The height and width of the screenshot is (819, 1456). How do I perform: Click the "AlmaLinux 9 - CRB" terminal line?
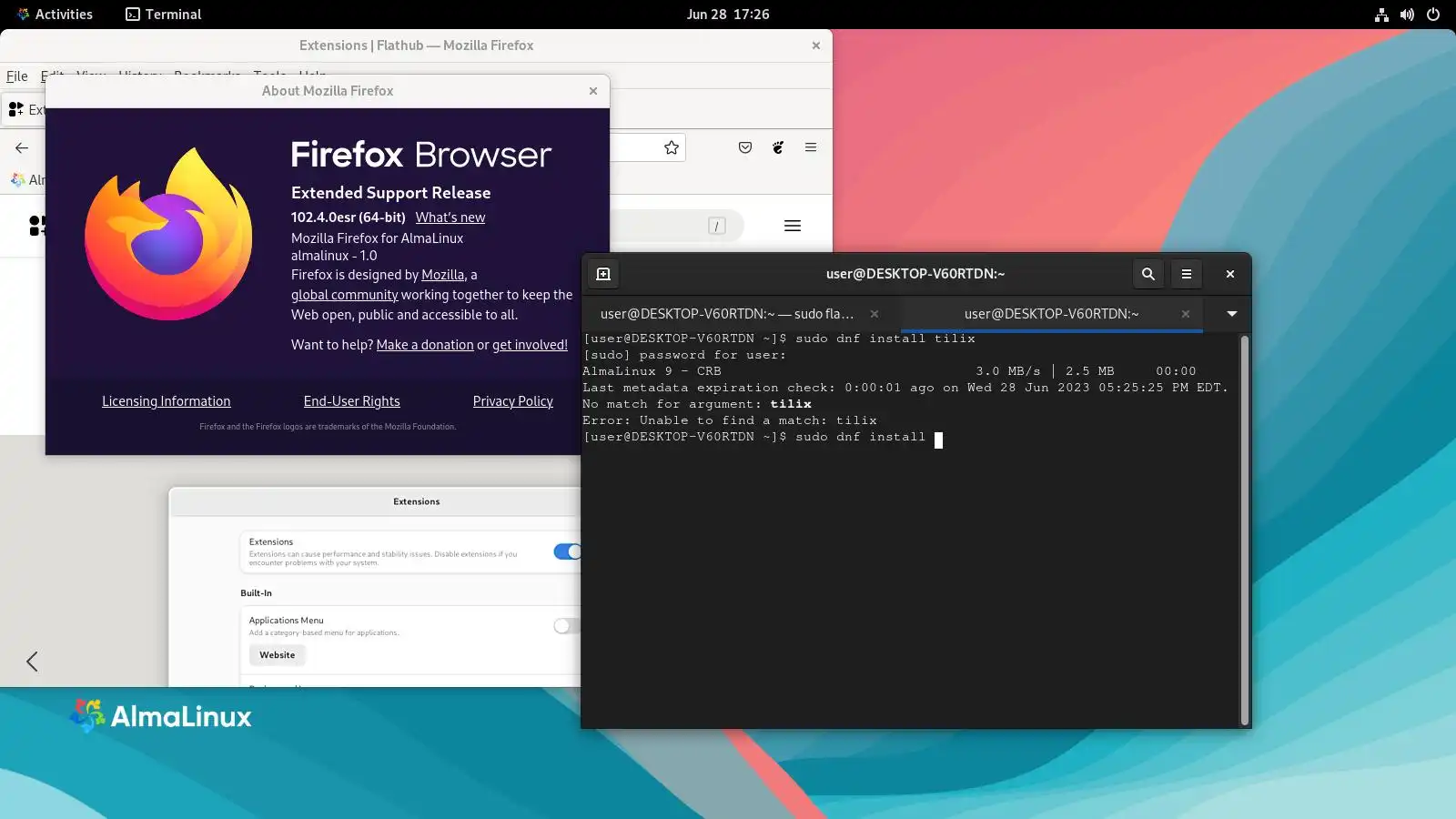coord(652,371)
